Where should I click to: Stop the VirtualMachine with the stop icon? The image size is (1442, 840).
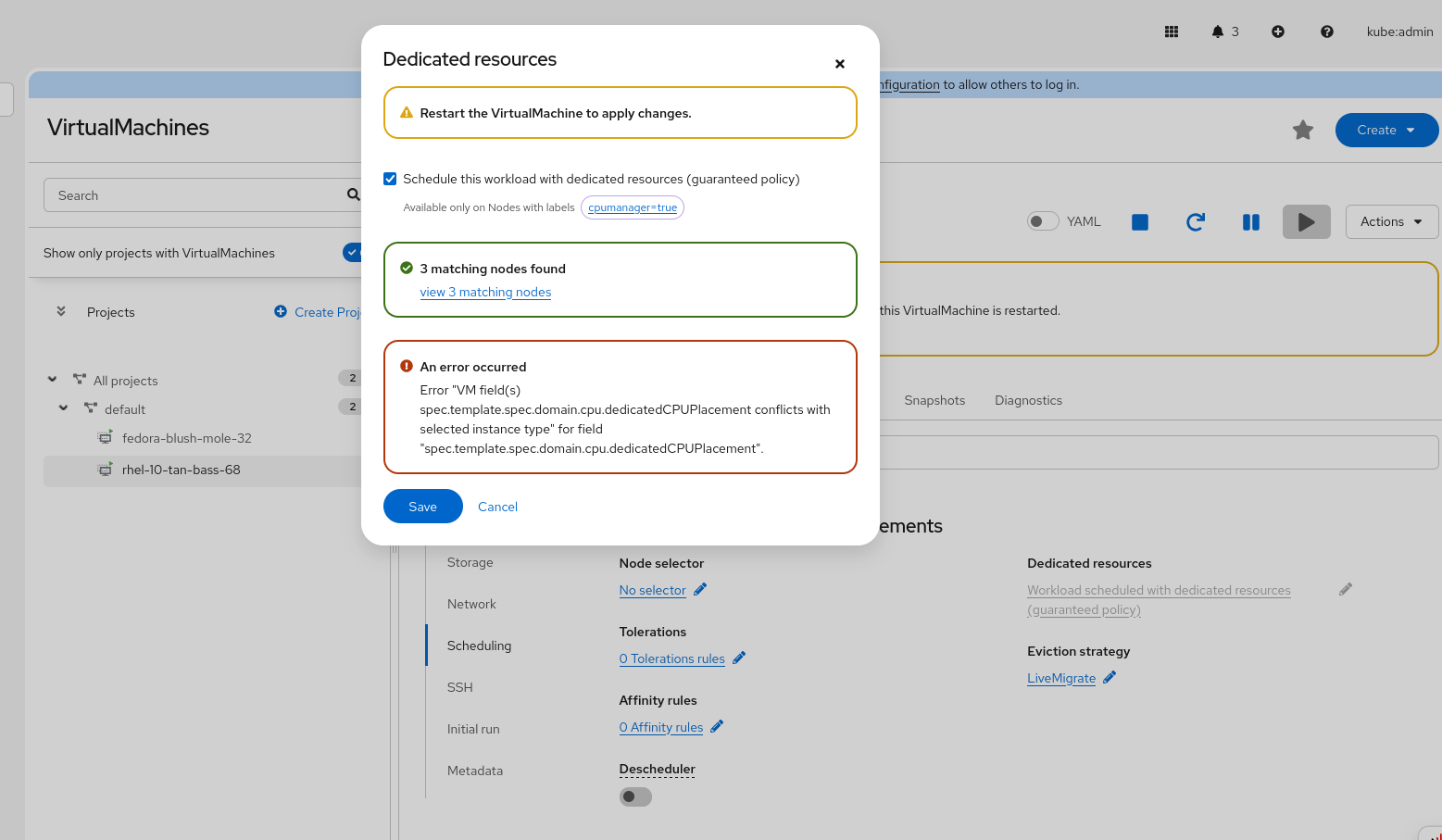[1140, 222]
